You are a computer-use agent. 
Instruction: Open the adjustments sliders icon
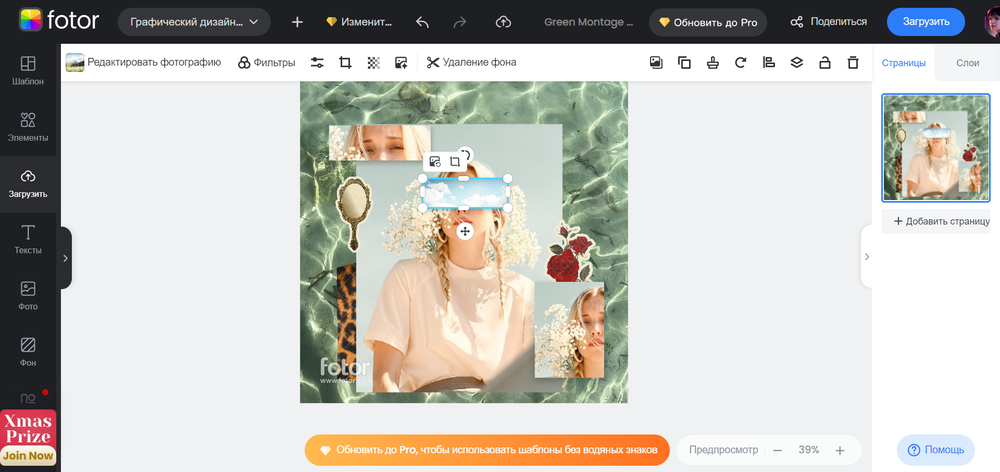pos(317,63)
